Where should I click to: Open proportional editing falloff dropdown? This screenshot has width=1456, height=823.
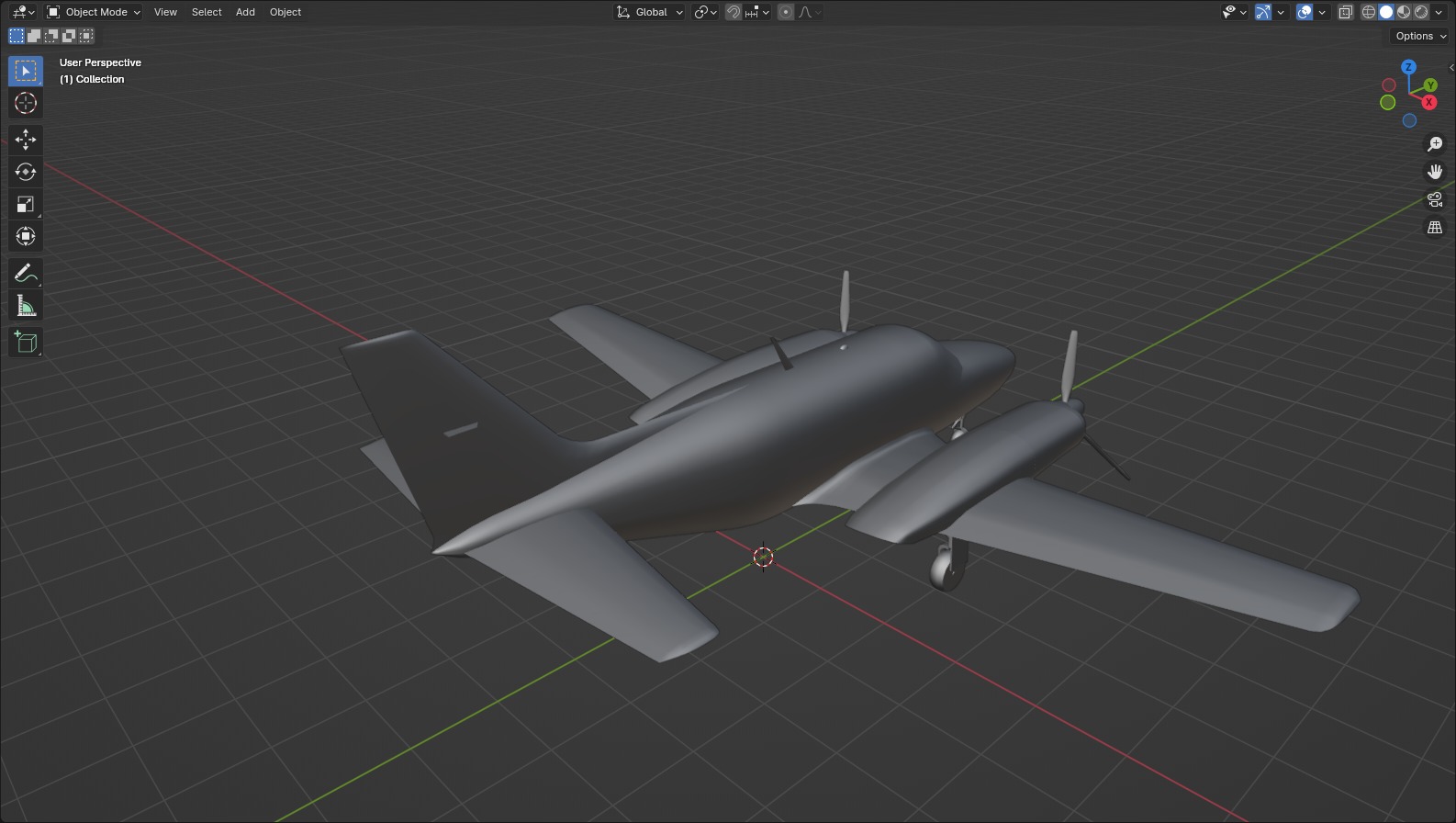[810, 12]
